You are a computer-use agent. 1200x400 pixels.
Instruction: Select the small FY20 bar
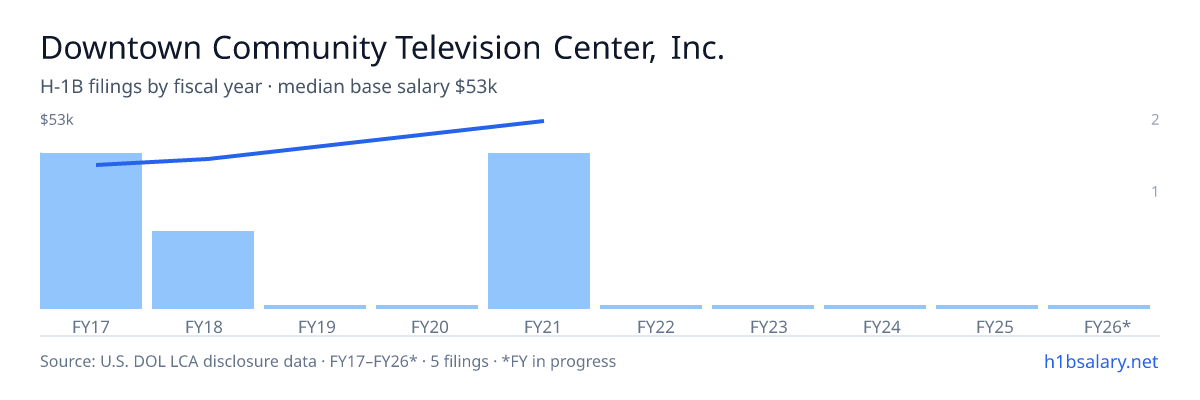point(427,307)
